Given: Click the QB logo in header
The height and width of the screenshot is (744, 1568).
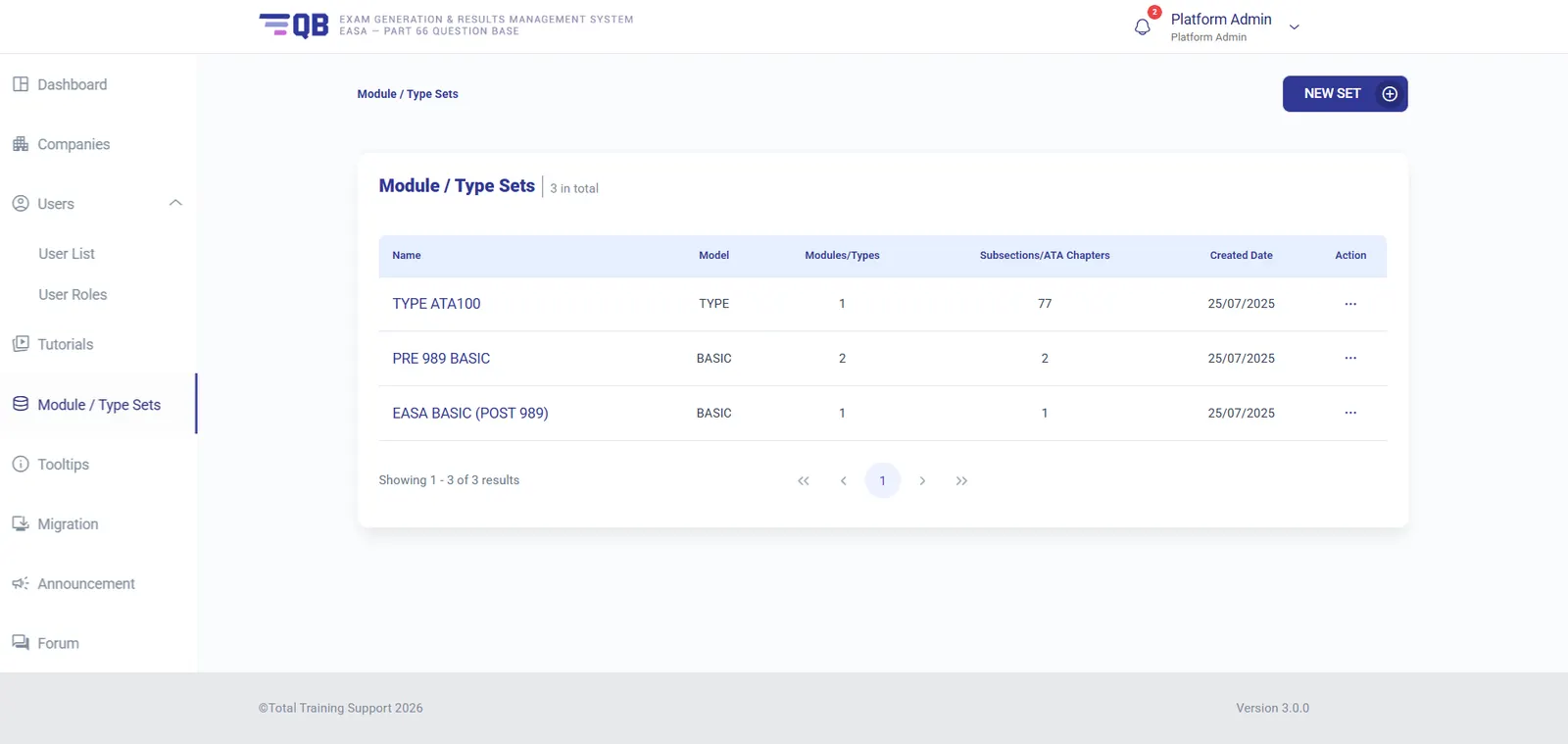Looking at the screenshot, I should pos(294,25).
